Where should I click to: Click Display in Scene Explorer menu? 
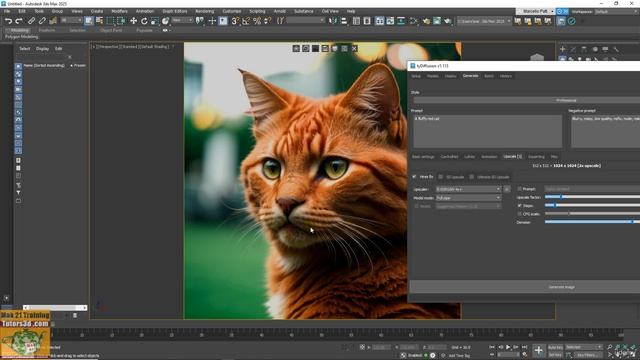[x=42, y=49]
